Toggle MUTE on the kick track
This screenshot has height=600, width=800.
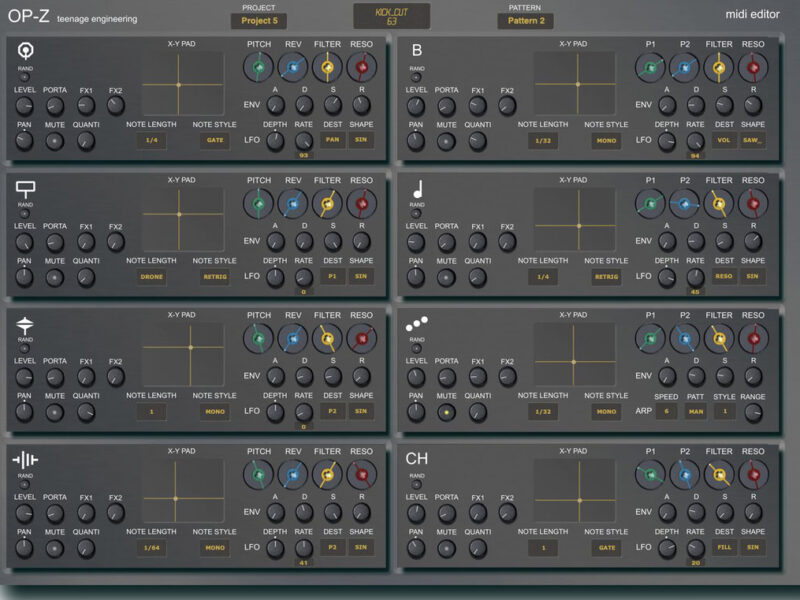pos(55,140)
